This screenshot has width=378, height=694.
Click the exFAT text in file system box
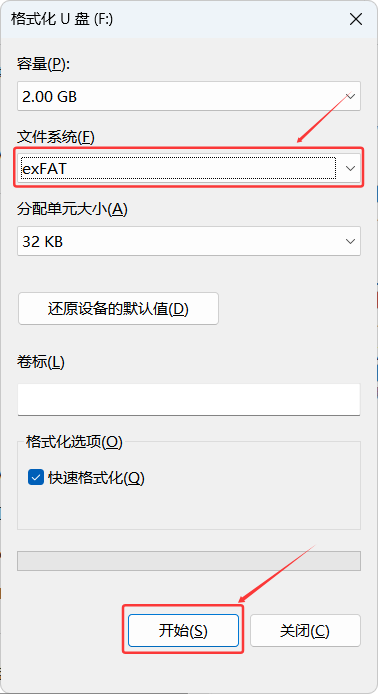click(44, 169)
